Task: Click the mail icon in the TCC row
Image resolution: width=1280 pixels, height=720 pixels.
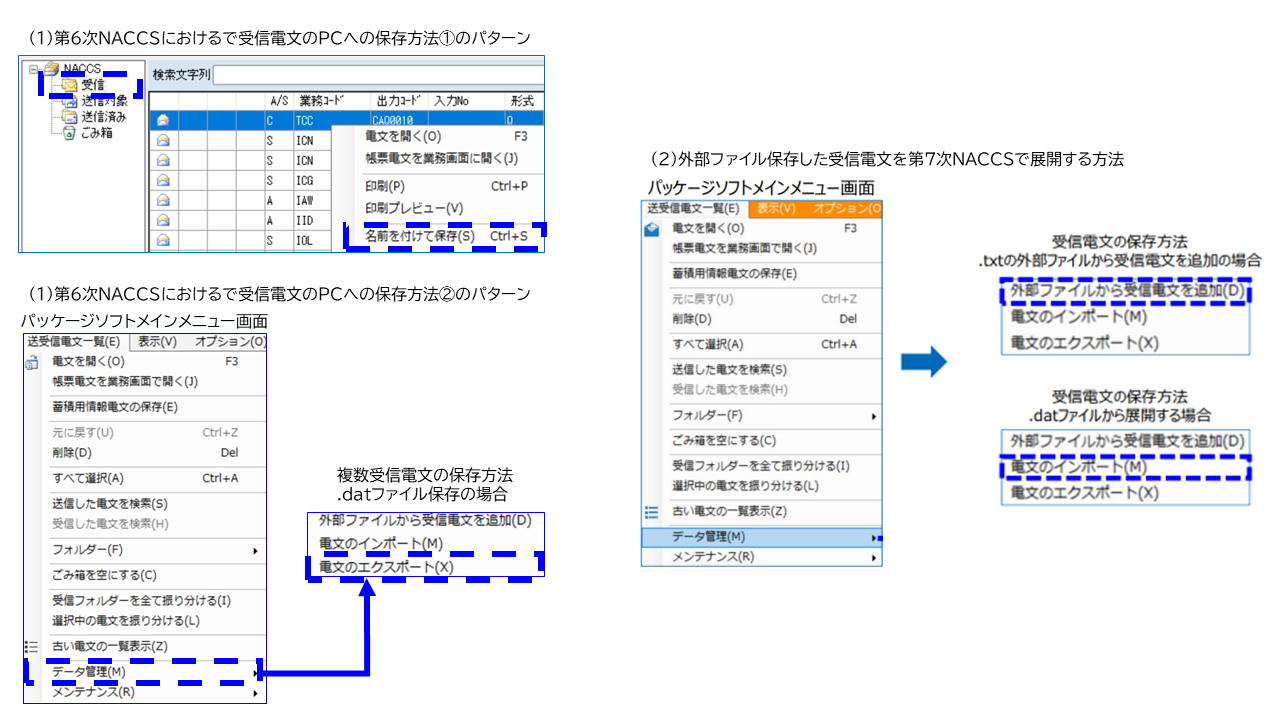Action: point(163,121)
